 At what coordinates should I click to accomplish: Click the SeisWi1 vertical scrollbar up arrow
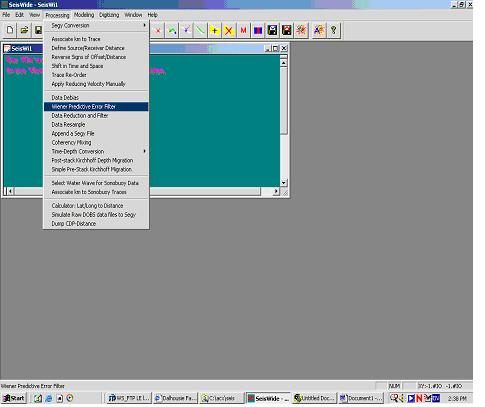[283, 63]
